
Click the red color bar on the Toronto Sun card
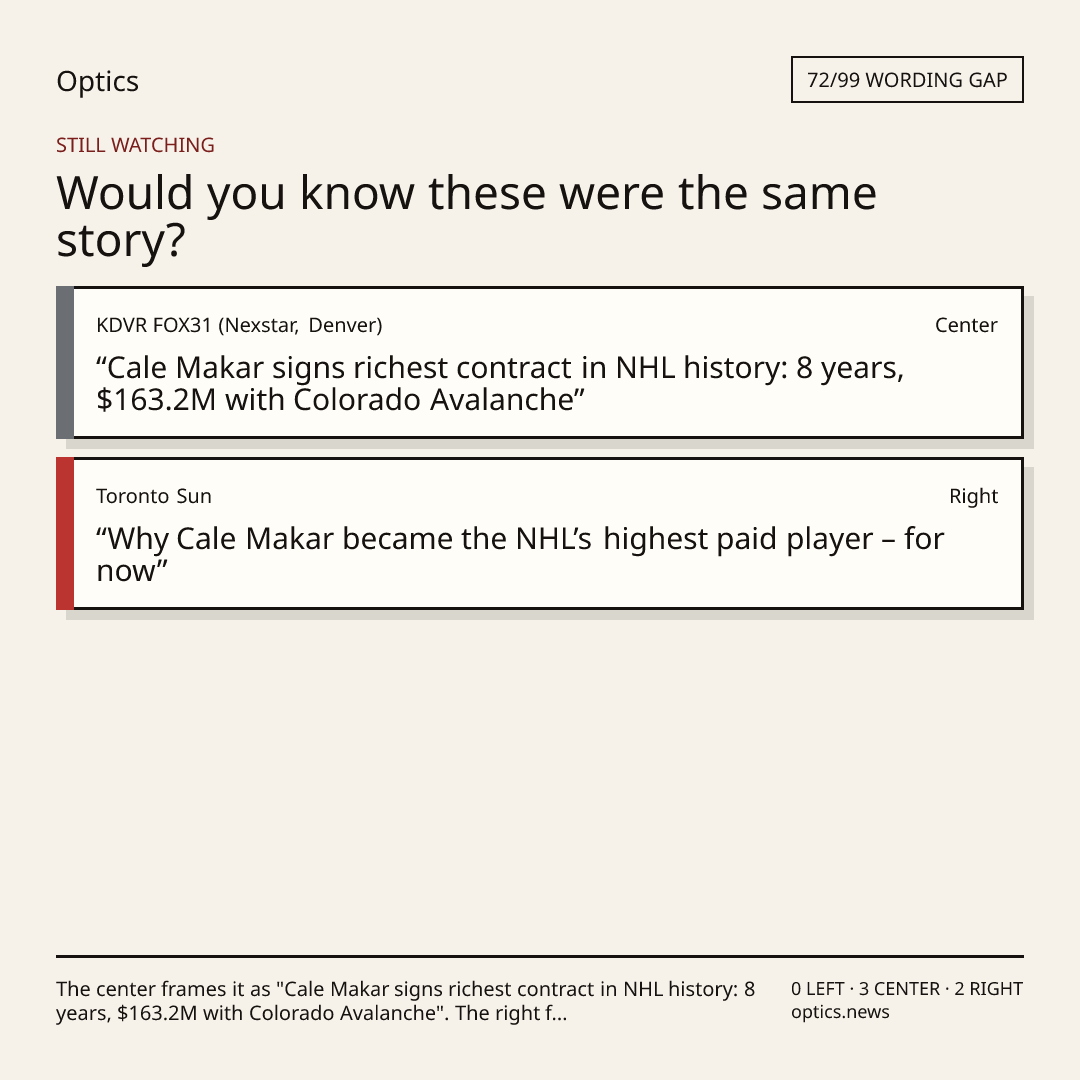click(x=65, y=533)
